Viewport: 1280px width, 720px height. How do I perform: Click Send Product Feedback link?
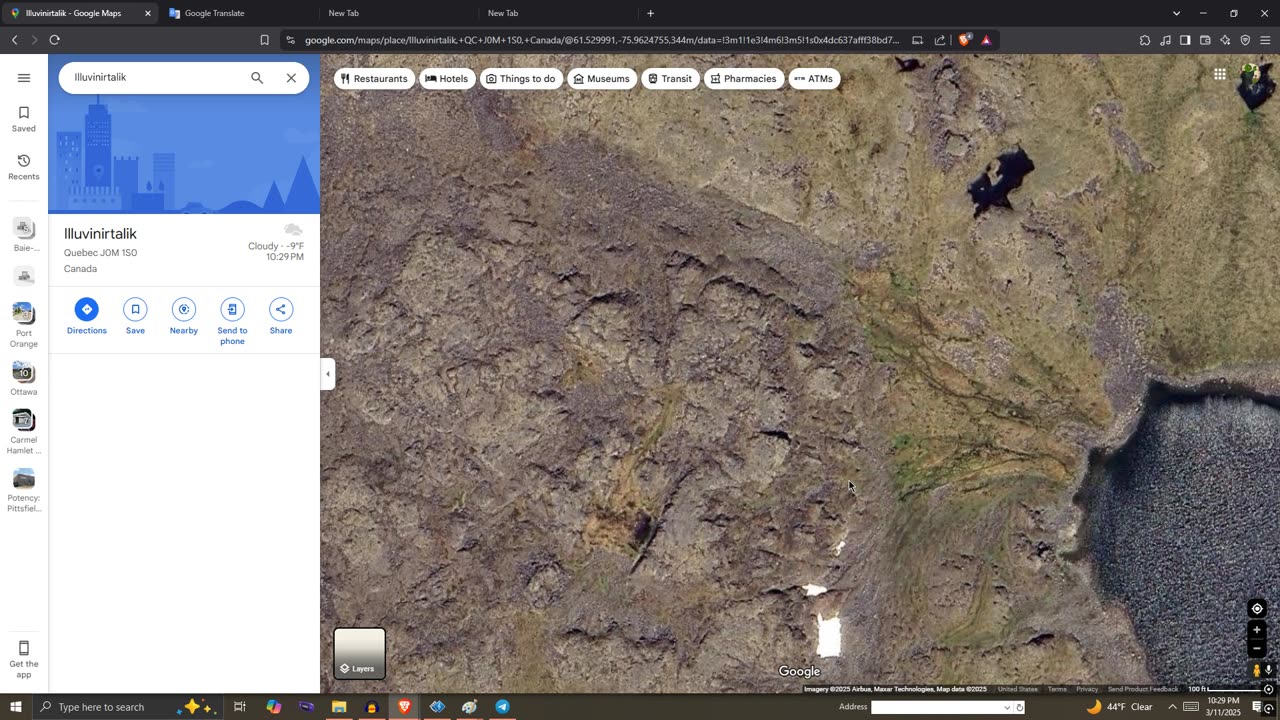[1143, 689]
